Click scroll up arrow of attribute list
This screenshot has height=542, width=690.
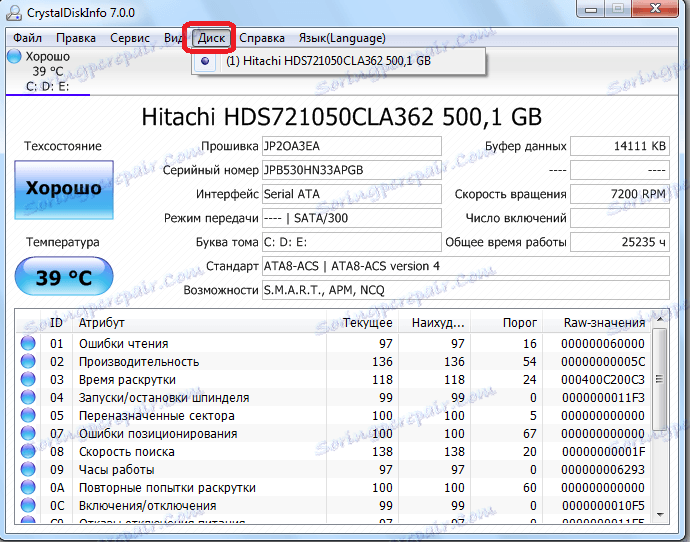[660, 319]
